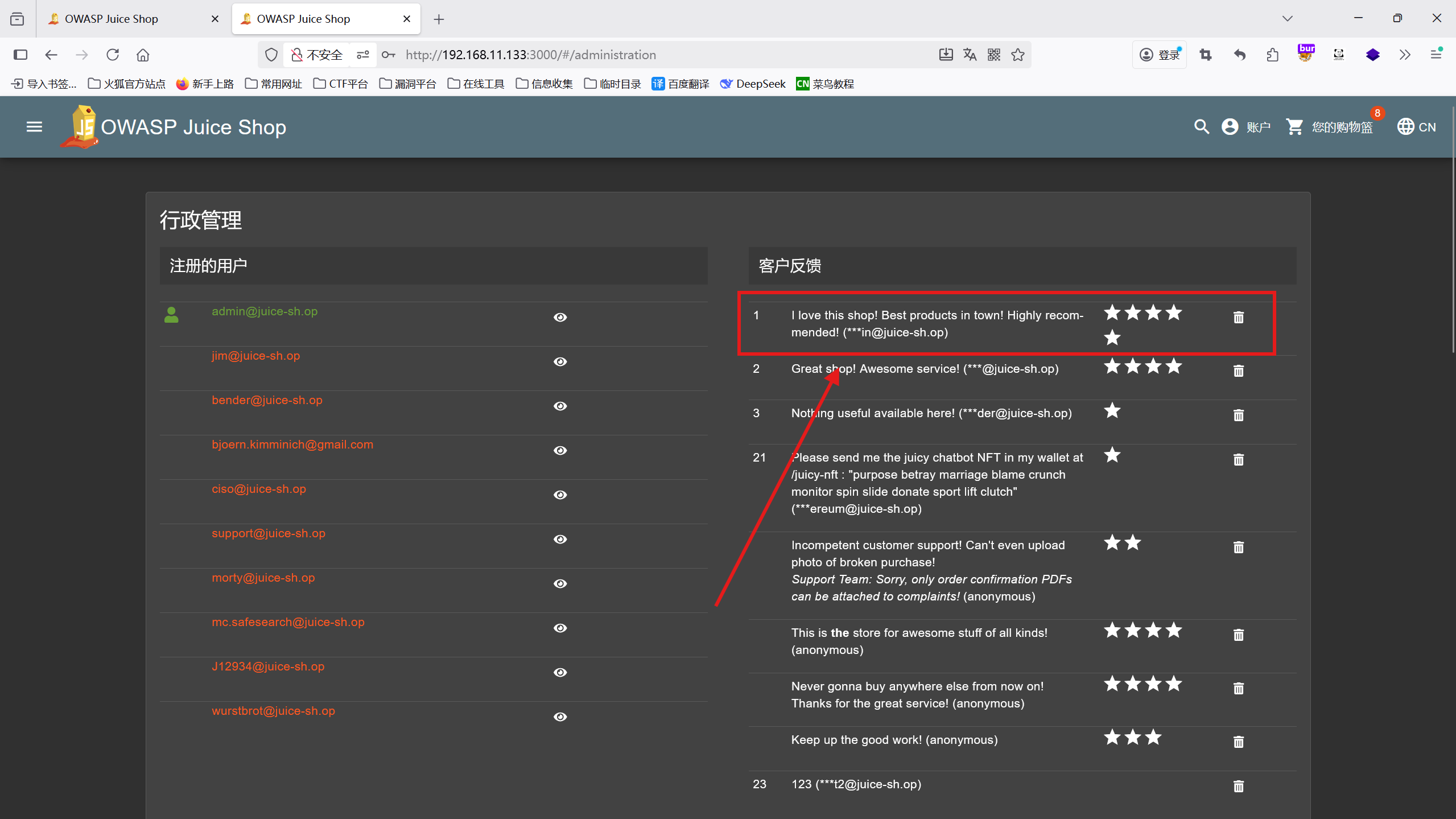1456x819 pixels.
Task: View bender@juice-sh.op user details eye icon
Action: tap(560, 406)
